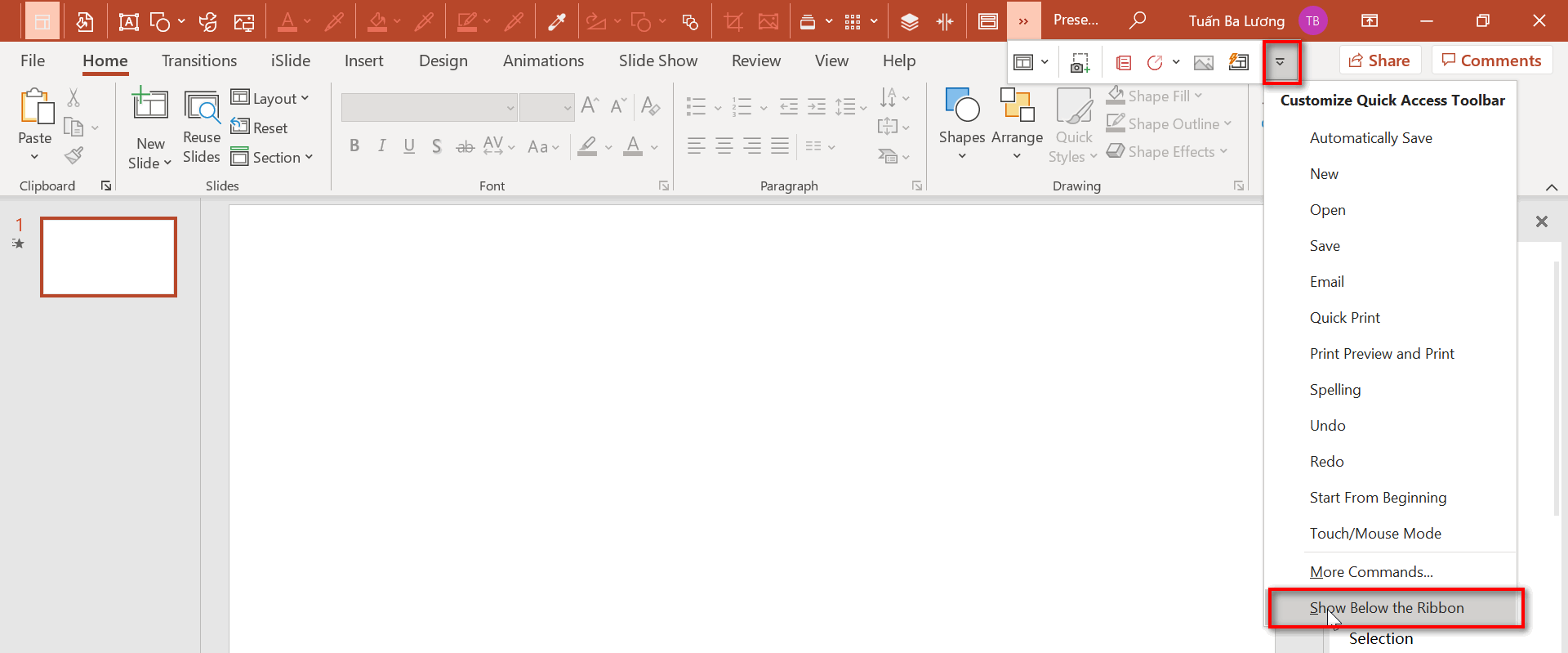Collapse the ribbon with the caret arrow

click(1552, 187)
